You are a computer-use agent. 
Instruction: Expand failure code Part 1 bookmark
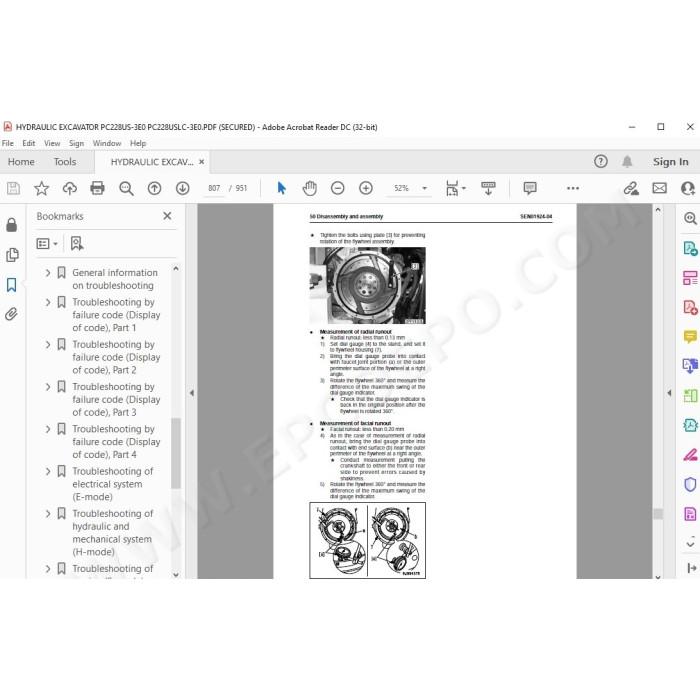[48, 302]
